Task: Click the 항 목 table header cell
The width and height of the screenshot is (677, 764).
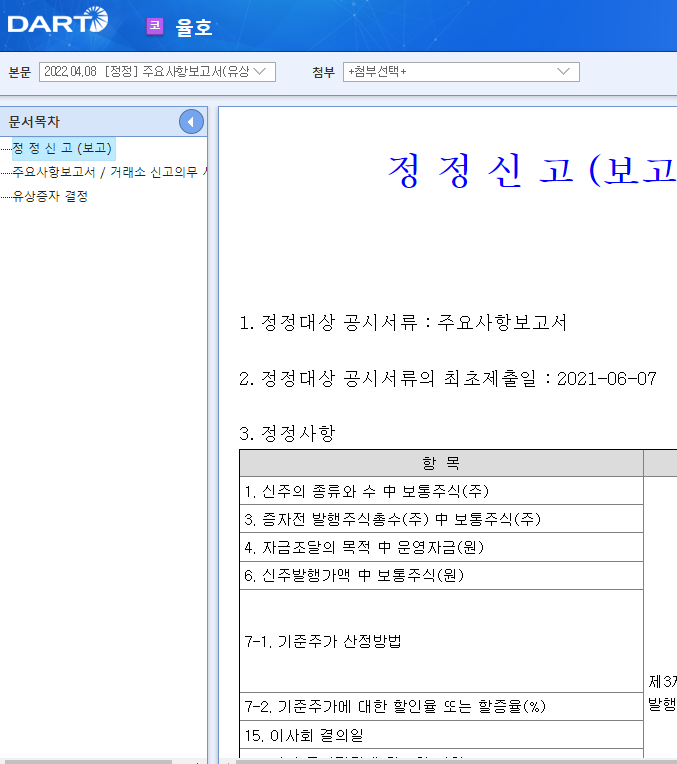Action: (442, 463)
